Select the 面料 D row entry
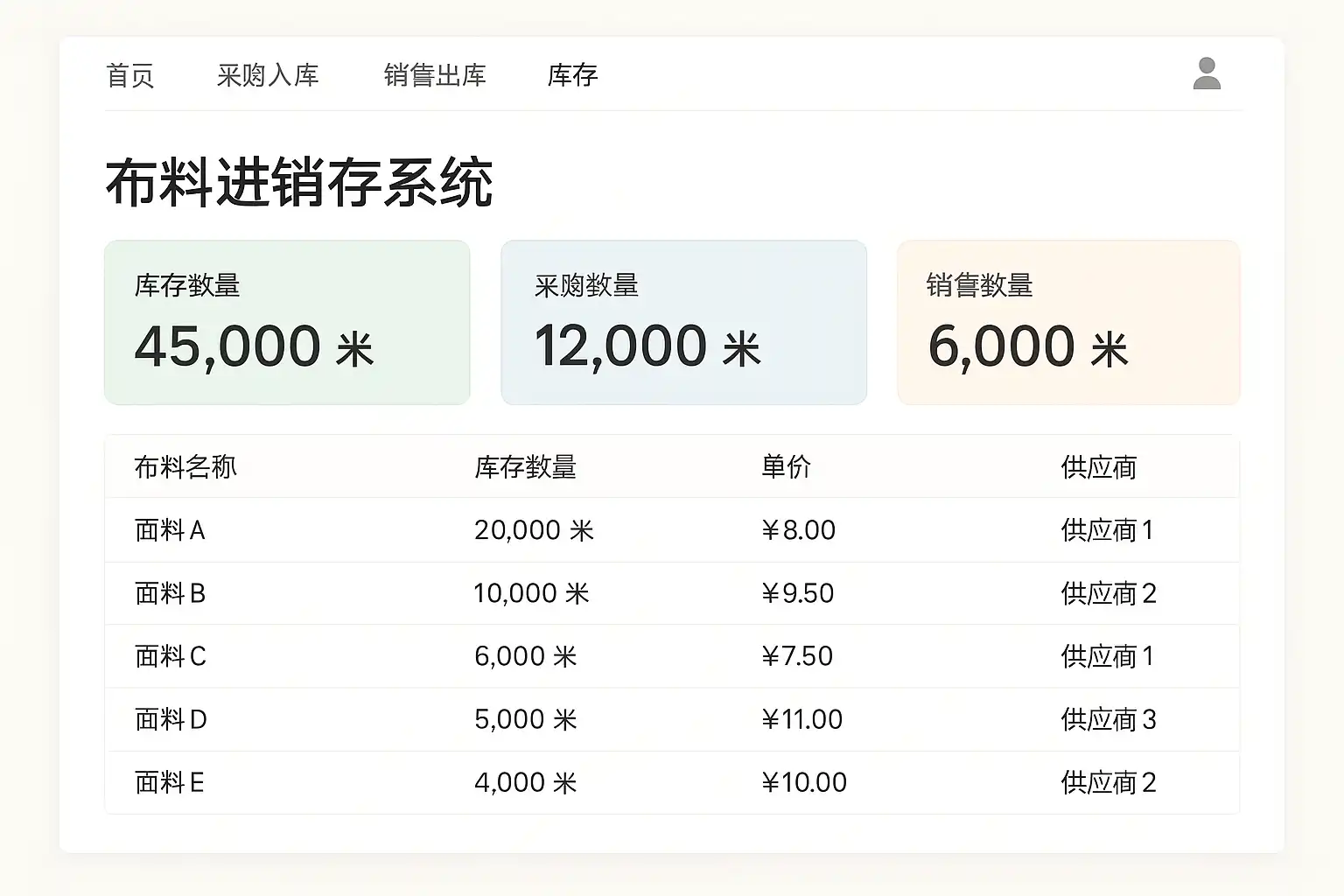This screenshot has height=896, width=1344. pyautogui.click(x=171, y=719)
